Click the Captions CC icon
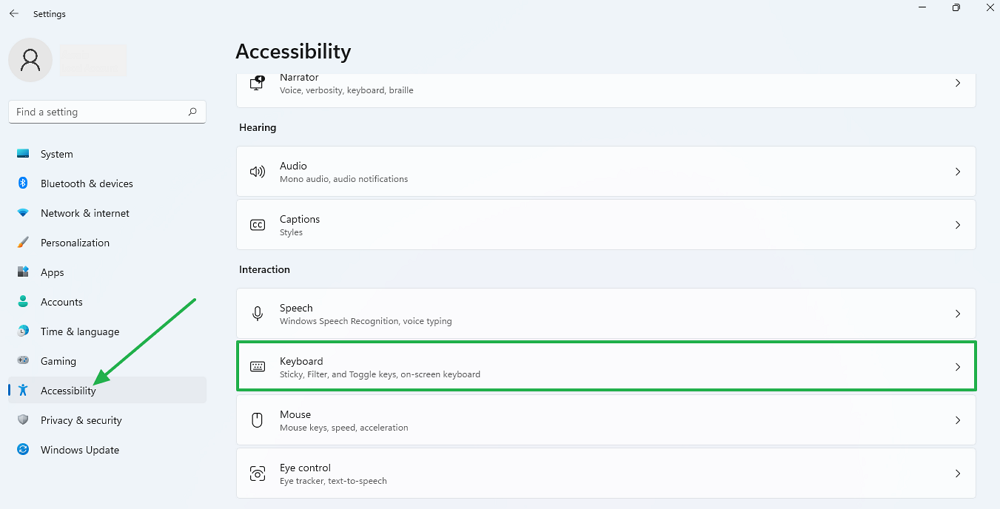The width and height of the screenshot is (1000, 509). 257,225
